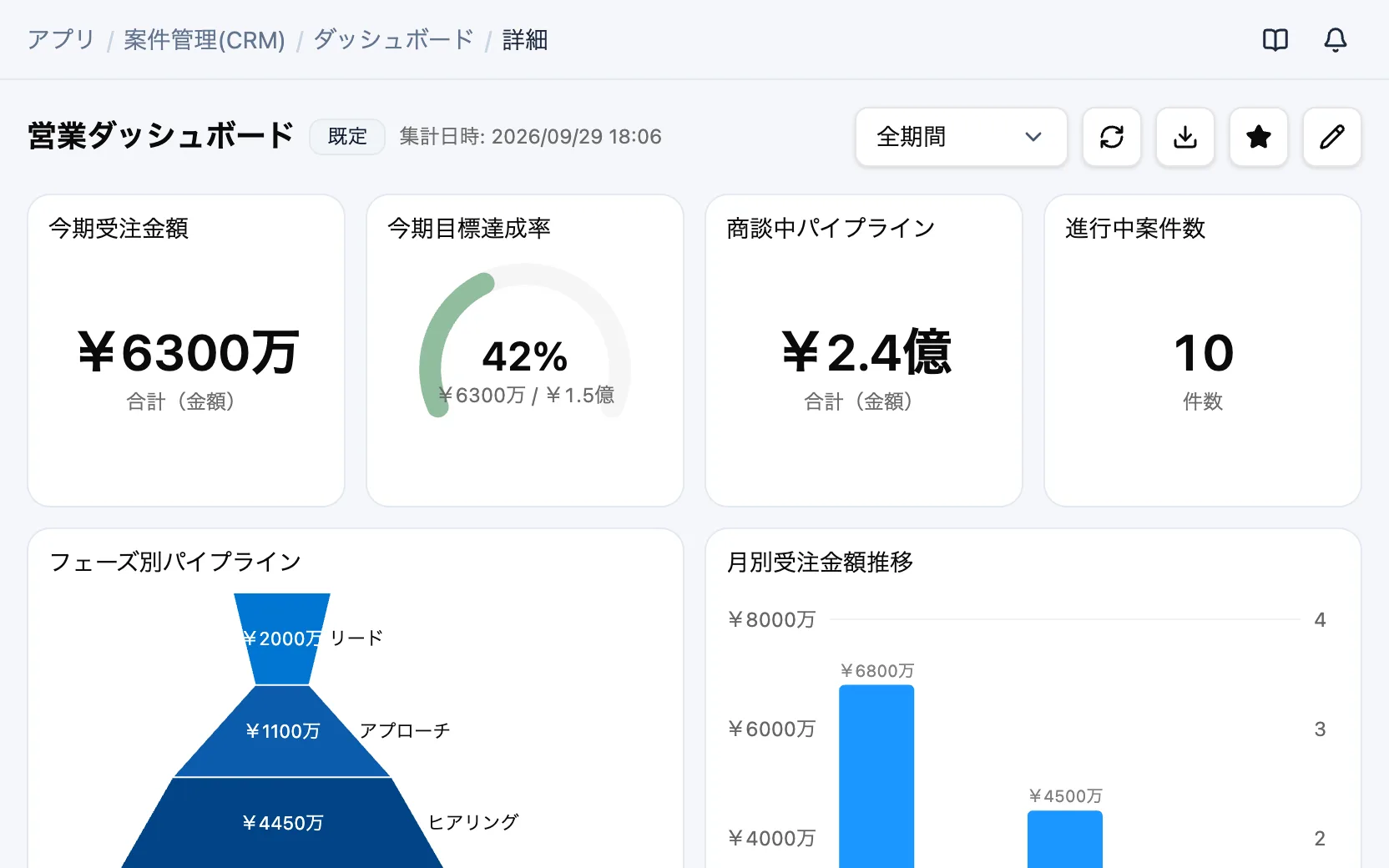Refresh the dashboard data

click(x=1112, y=137)
